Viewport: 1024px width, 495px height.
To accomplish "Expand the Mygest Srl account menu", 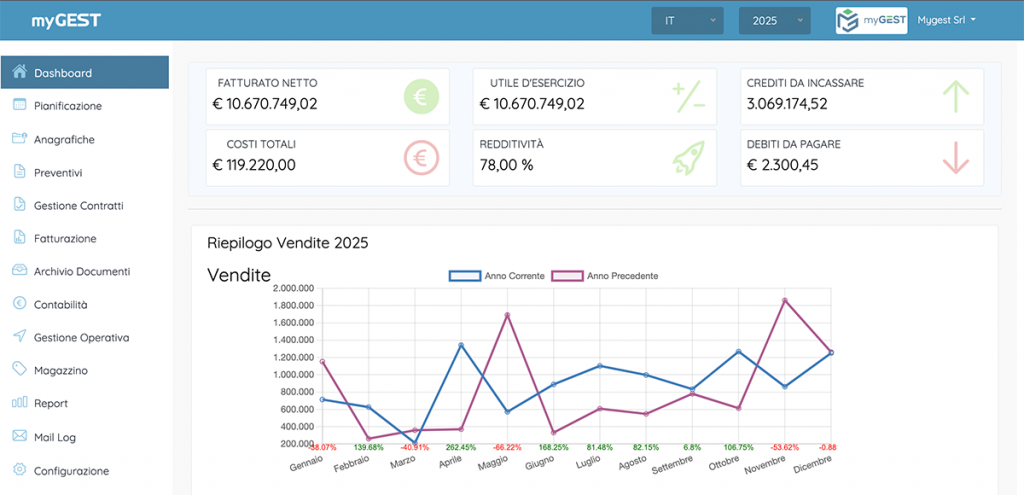I will [x=946, y=20].
